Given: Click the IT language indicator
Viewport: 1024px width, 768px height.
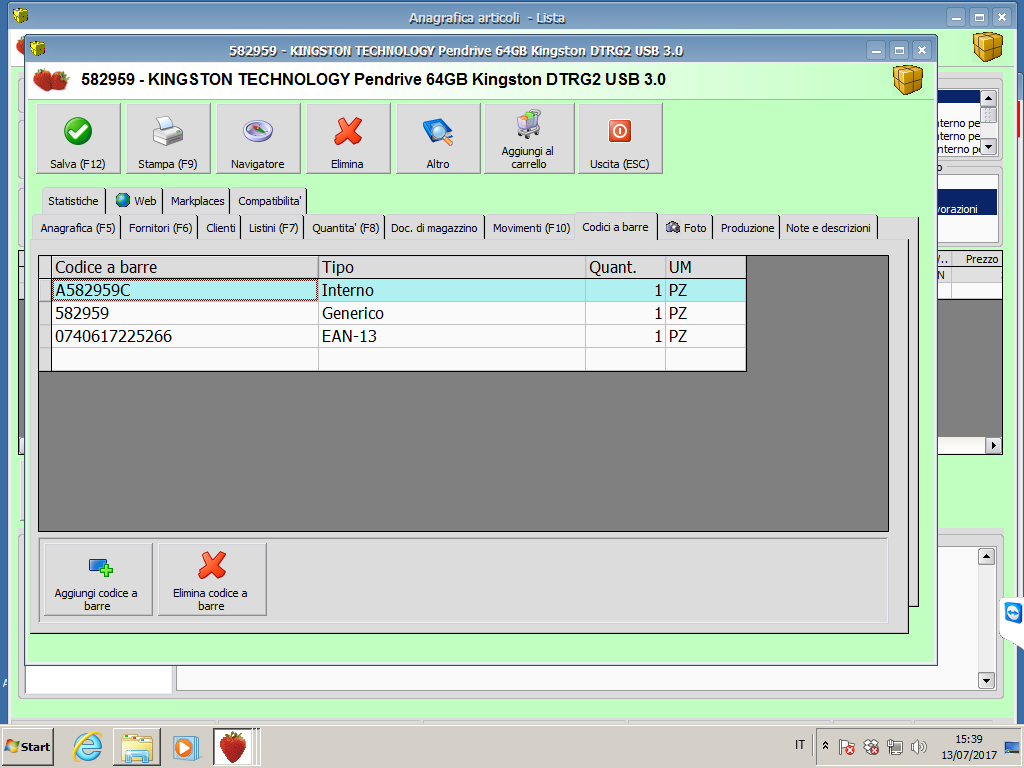Looking at the screenshot, I should point(800,745).
